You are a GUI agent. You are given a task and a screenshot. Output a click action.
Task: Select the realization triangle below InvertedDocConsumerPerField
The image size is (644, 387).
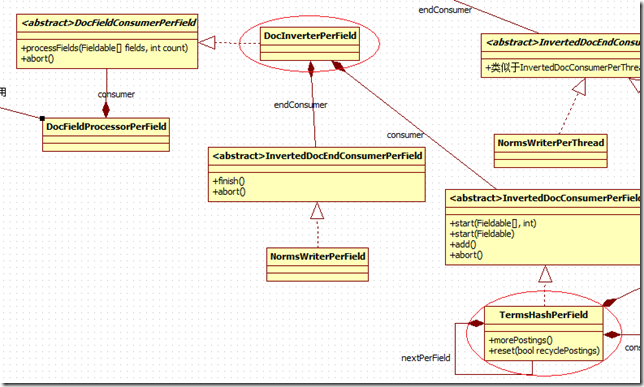(545, 274)
